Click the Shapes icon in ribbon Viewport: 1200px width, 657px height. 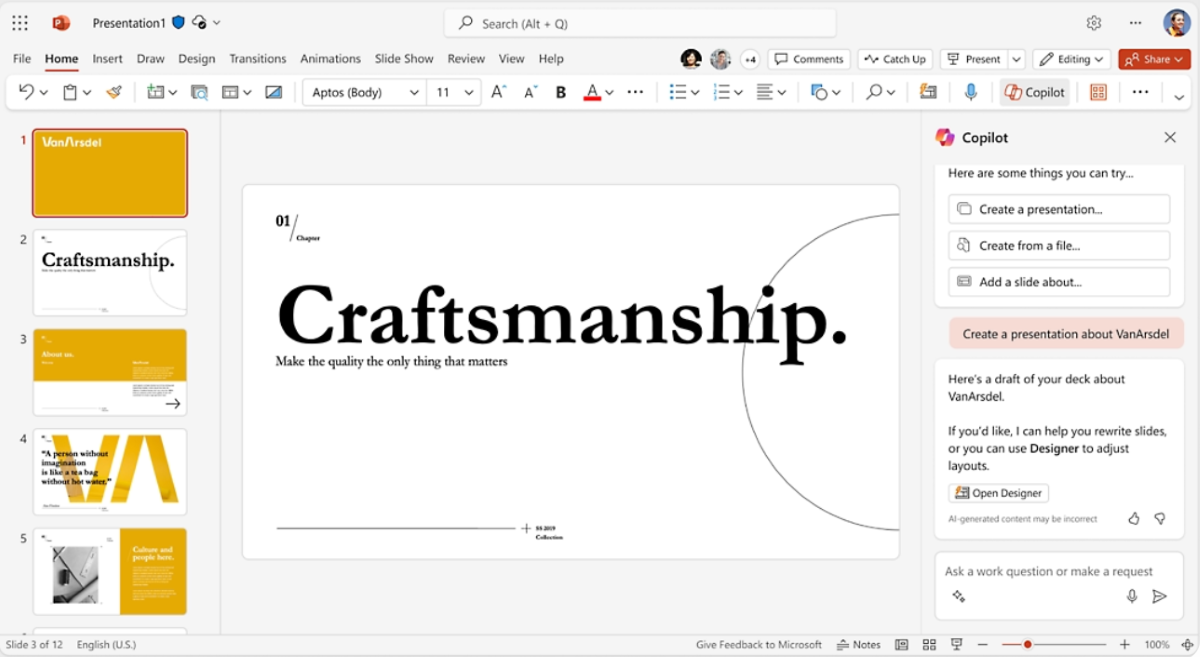point(820,92)
